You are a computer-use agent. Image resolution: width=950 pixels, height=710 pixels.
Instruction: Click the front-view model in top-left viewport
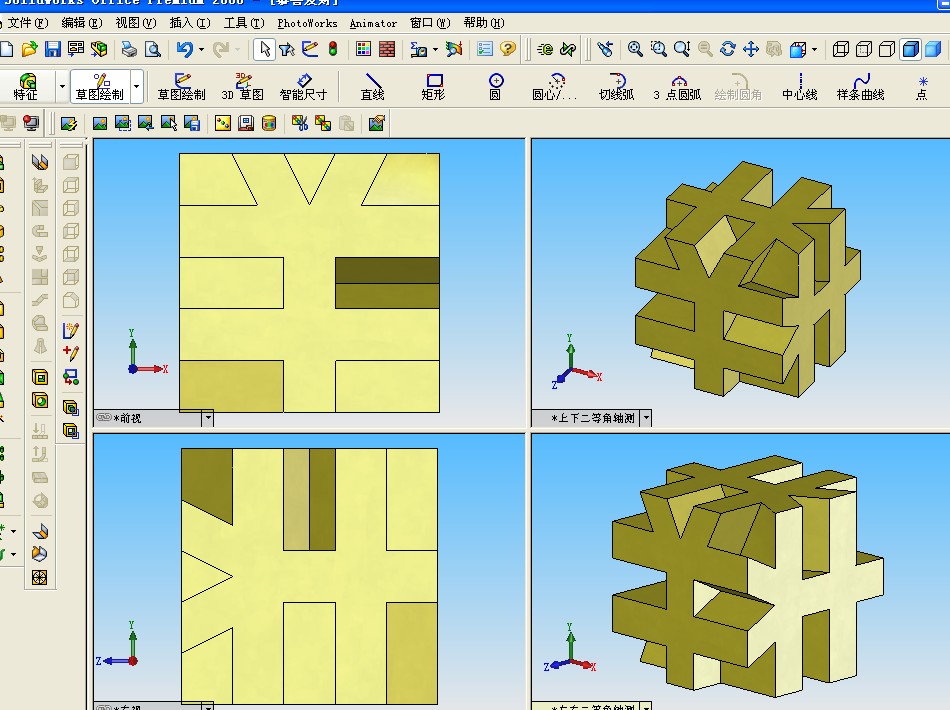310,283
